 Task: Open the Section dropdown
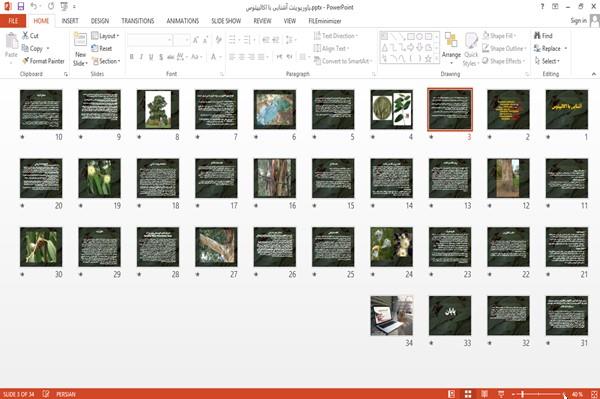pos(106,61)
